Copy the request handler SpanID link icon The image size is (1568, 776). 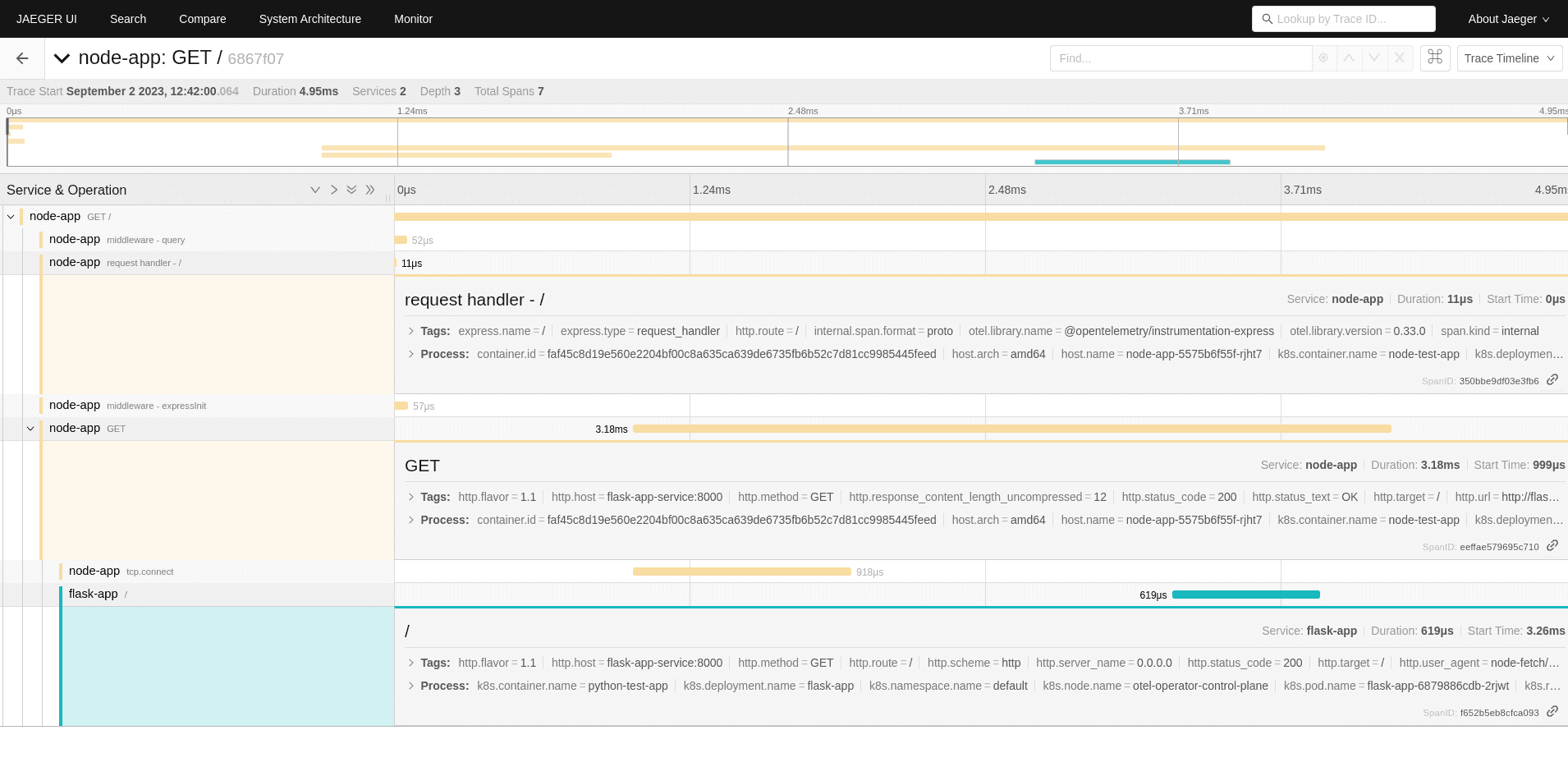coord(1552,380)
